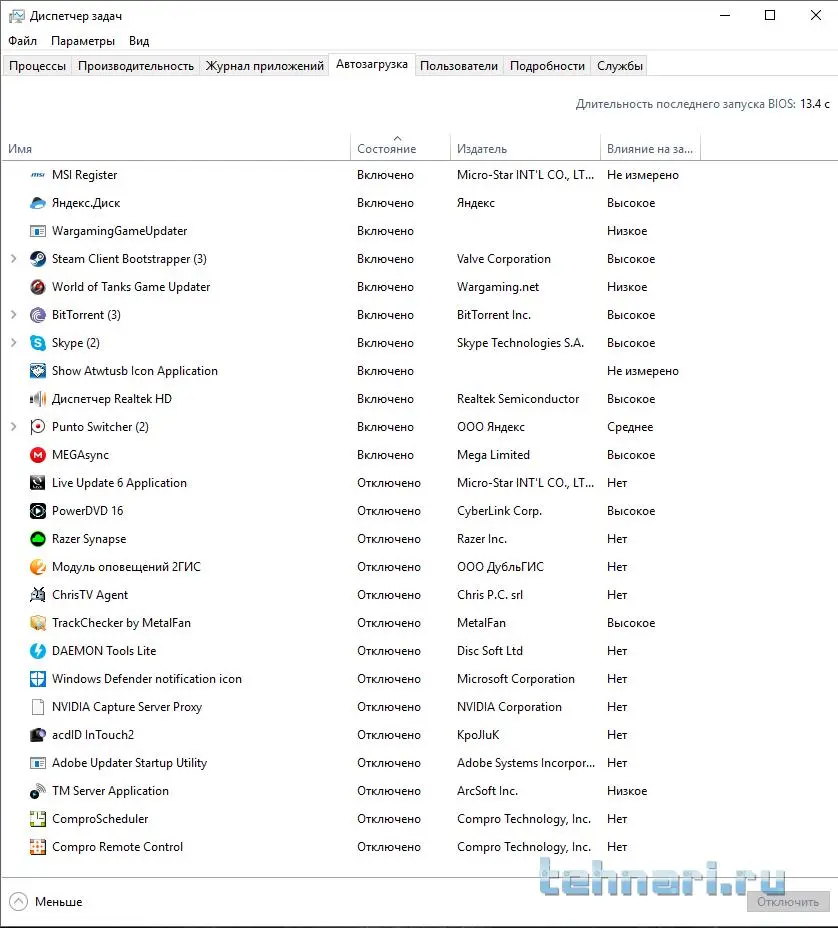Click Adobe Updater Startup Utility icon
838x928 pixels.
[38, 763]
